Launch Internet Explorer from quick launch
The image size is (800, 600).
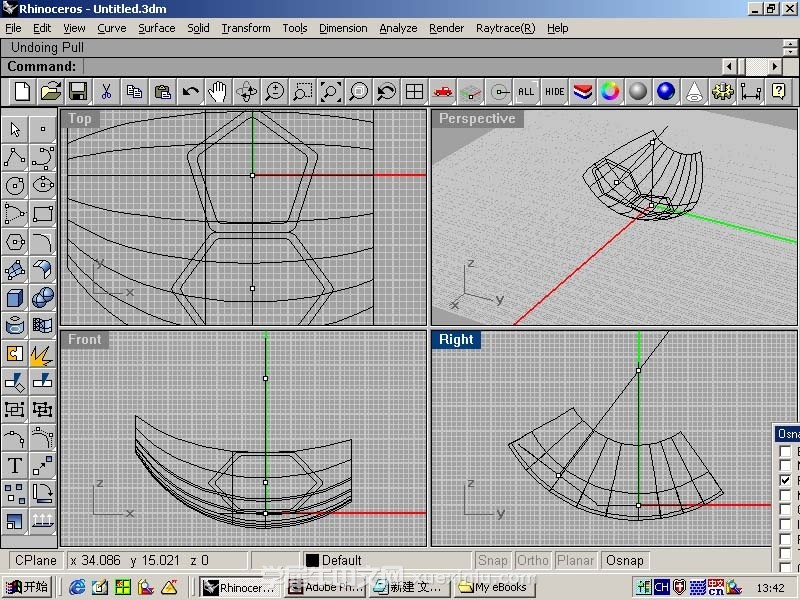click(77, 587)
